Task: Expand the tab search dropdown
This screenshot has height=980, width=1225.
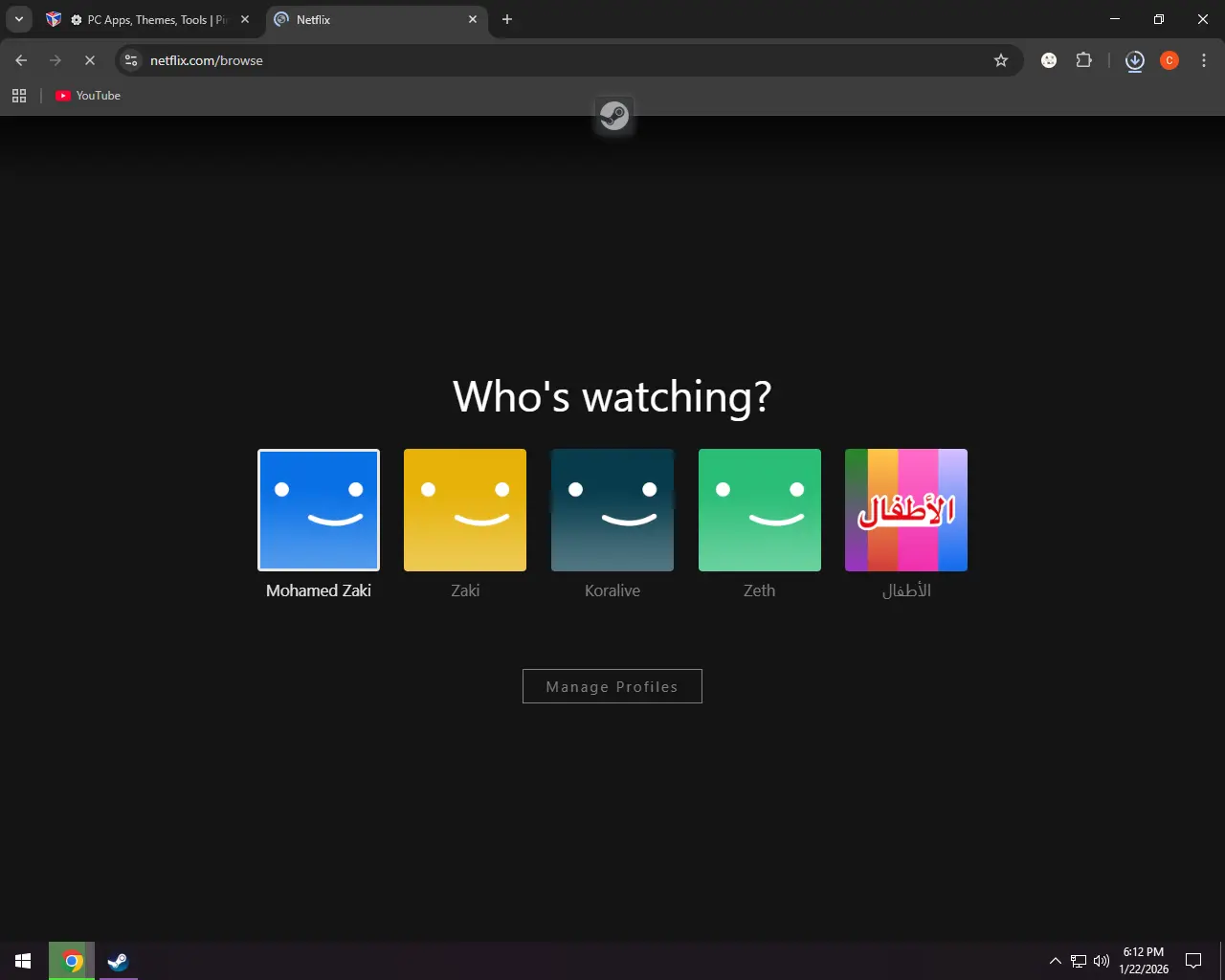Action: [18, 19]
